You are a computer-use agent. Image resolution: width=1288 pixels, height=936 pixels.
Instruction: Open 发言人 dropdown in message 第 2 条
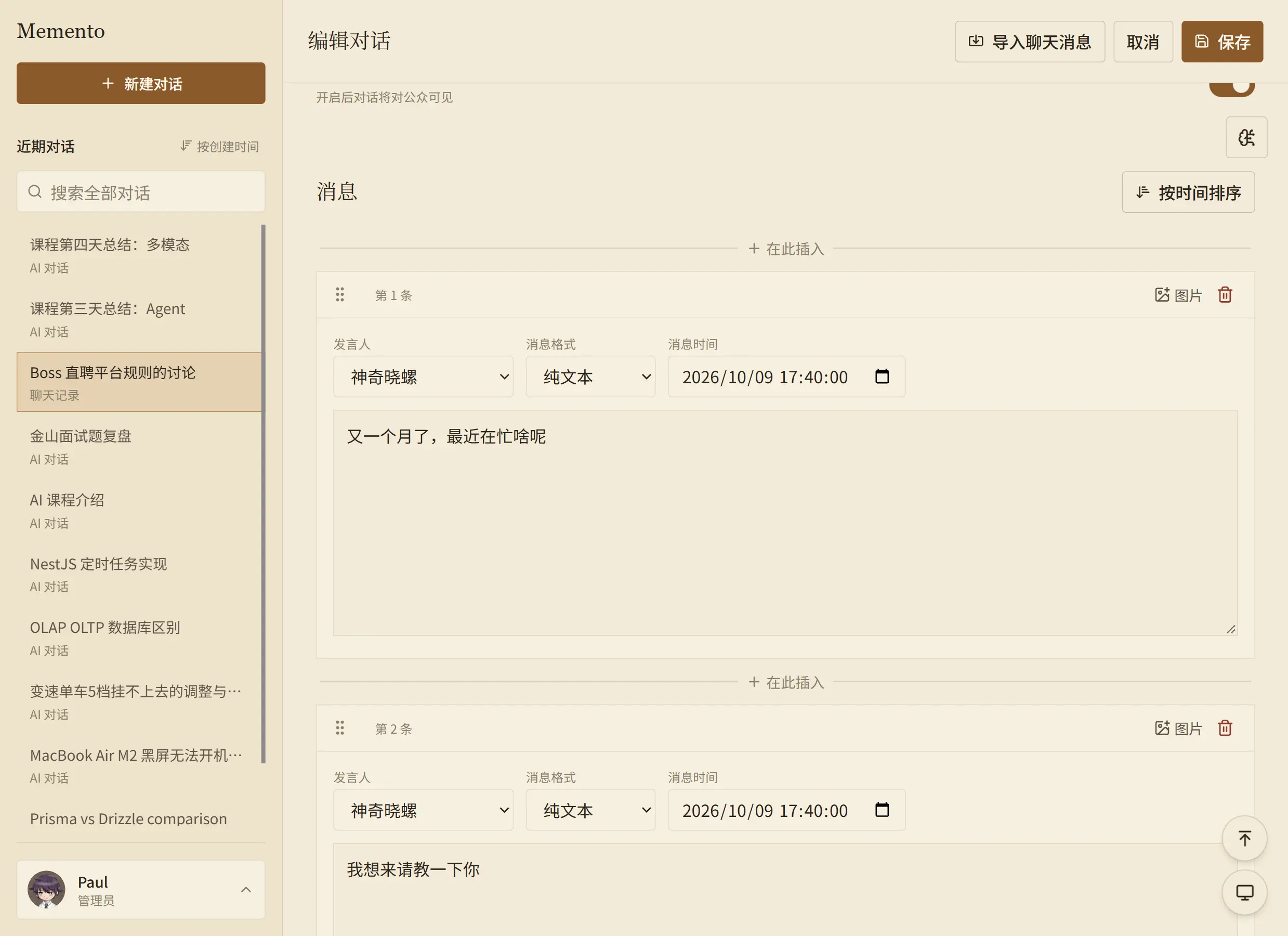point(423,809)
